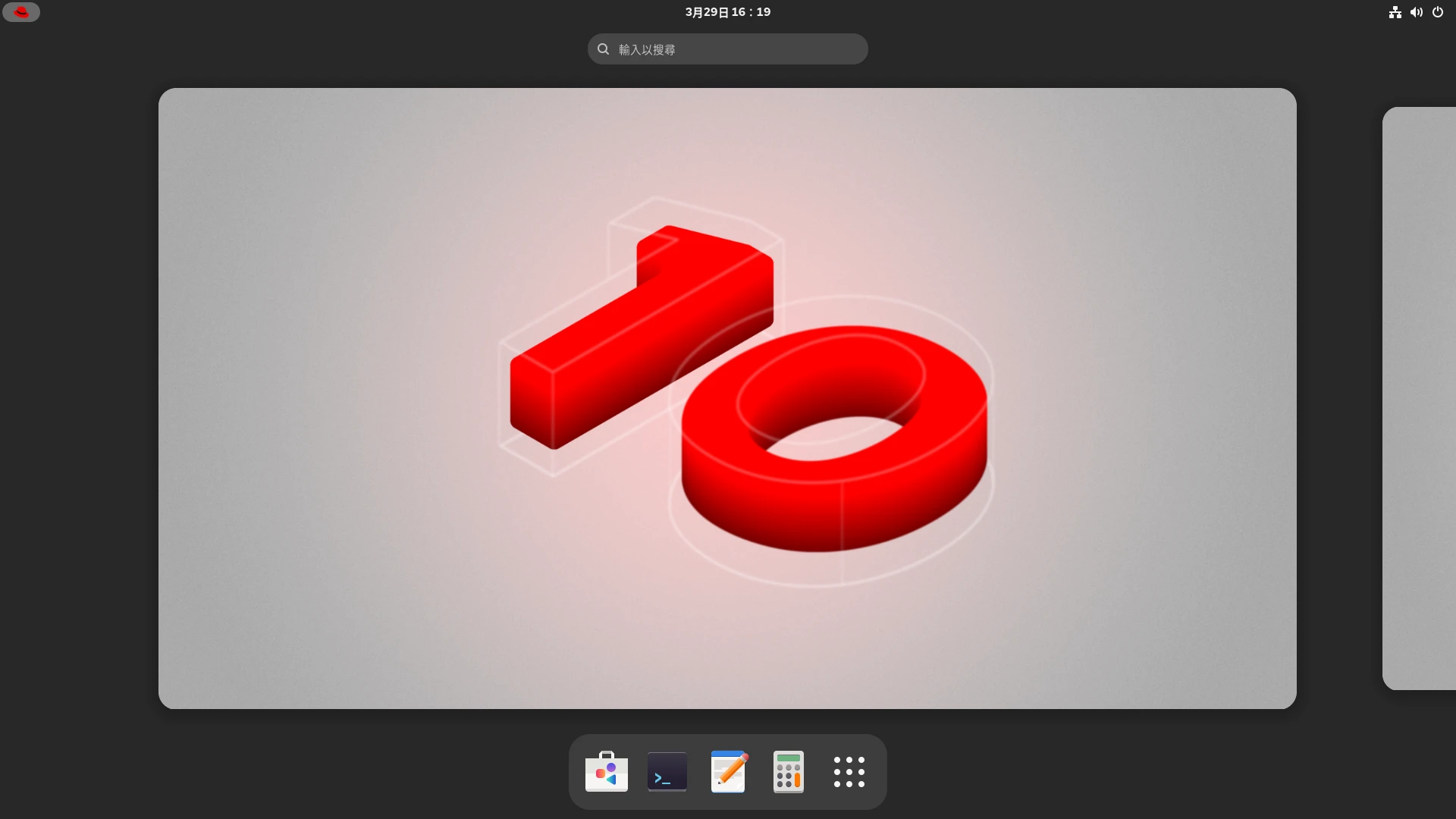
Task: Open the Red Hat activities menu
Action: [x=21, y=12]
